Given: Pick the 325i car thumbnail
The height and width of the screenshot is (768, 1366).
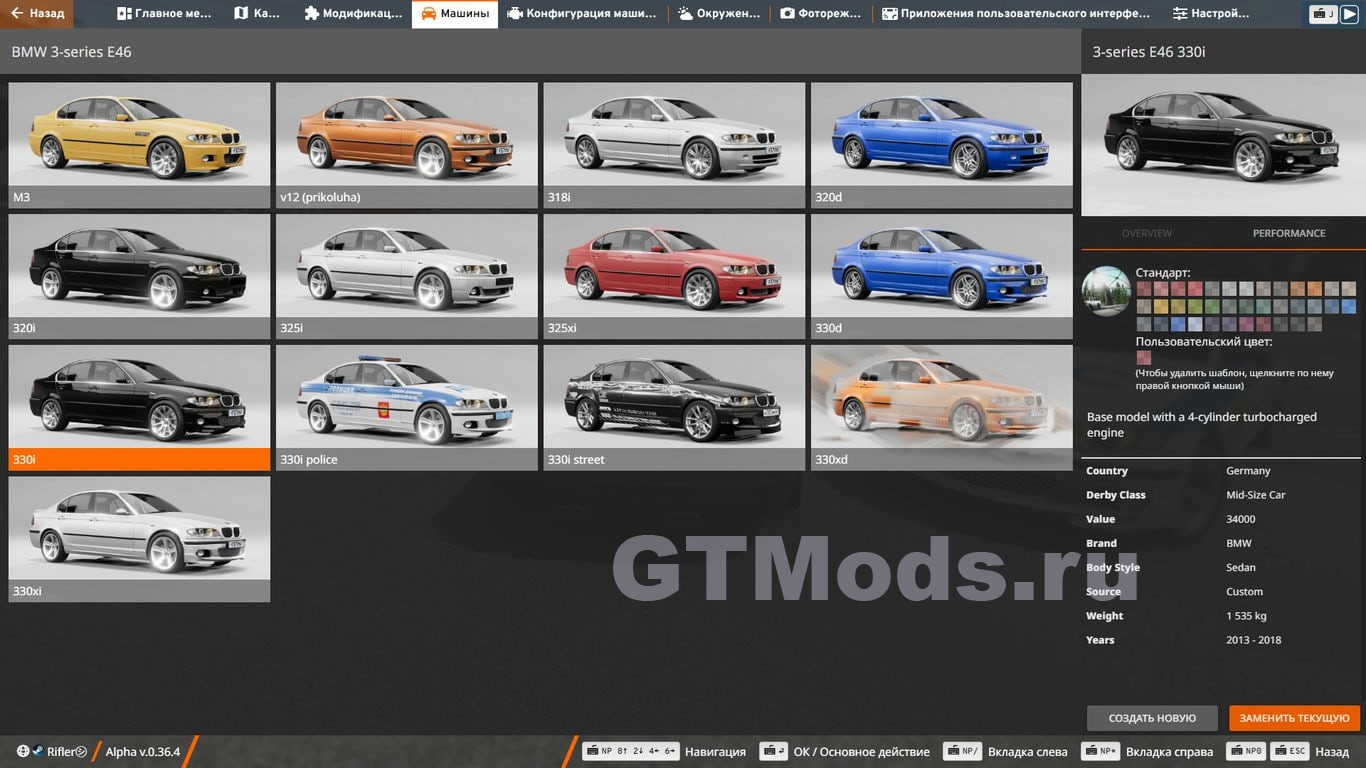Looking at the screenshot, I should coord(407,277).
